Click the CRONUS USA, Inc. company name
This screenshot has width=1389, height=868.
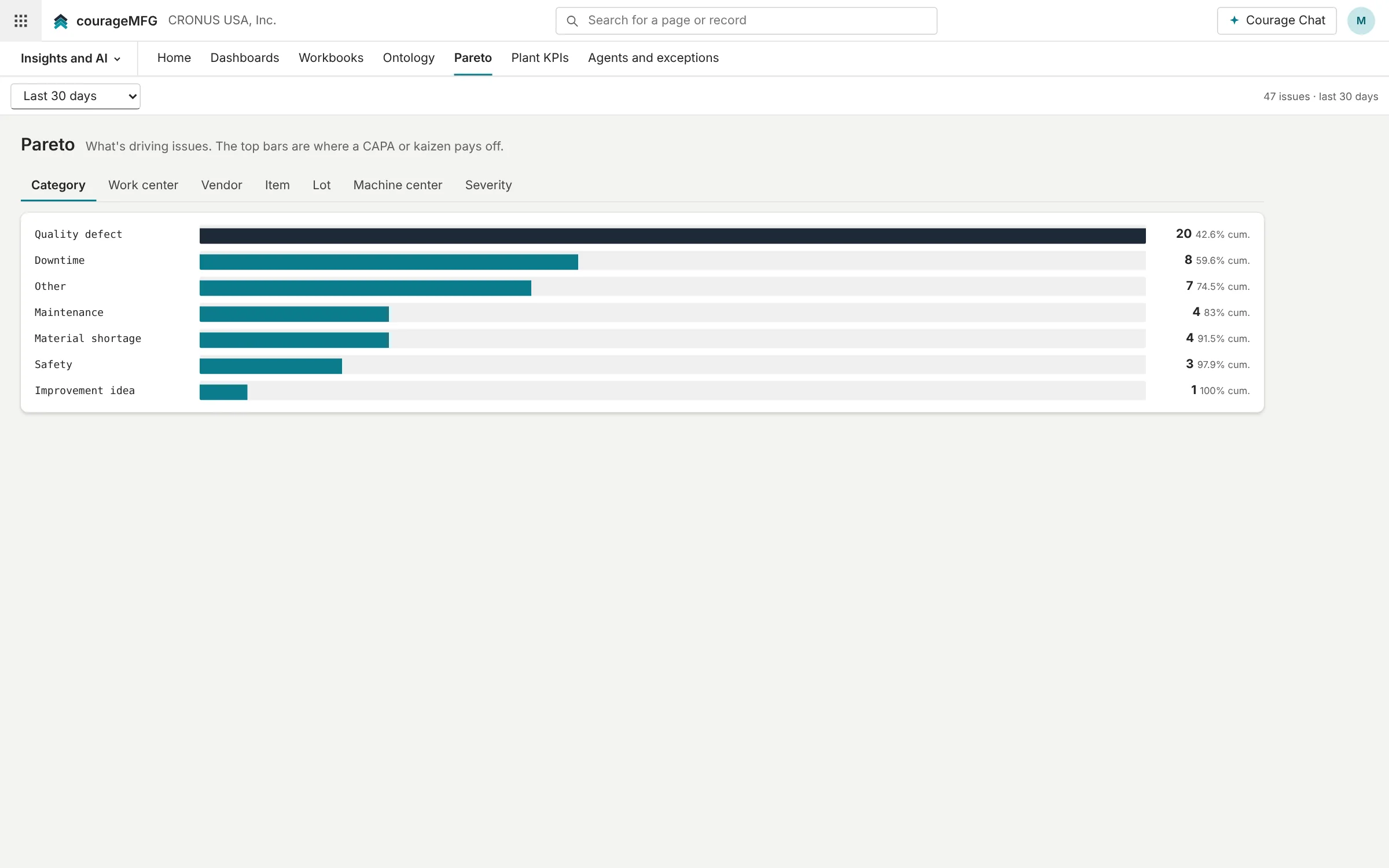pyautogui.click(x=222, y=20)
